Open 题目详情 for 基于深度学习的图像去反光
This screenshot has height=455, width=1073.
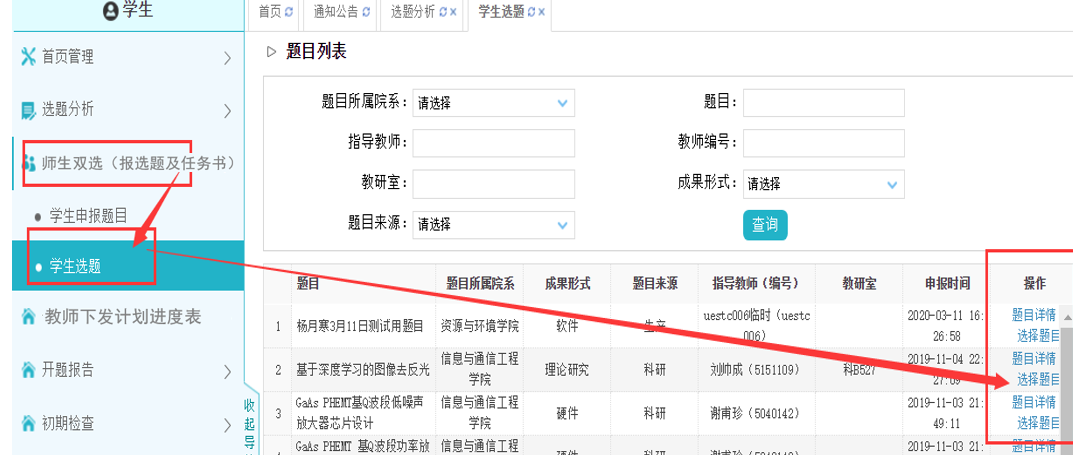(1034, 359)
